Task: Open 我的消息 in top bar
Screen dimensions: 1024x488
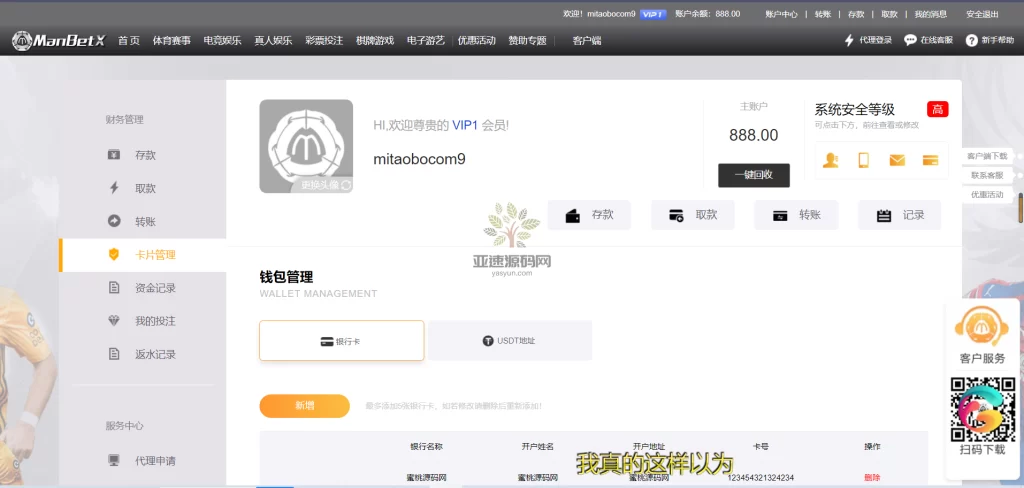Action: click(931, 14)
